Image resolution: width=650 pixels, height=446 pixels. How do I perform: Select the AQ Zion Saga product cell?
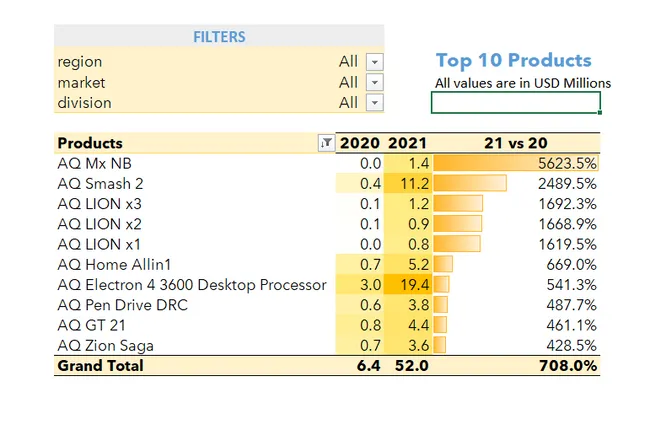[x=195, y=345]
